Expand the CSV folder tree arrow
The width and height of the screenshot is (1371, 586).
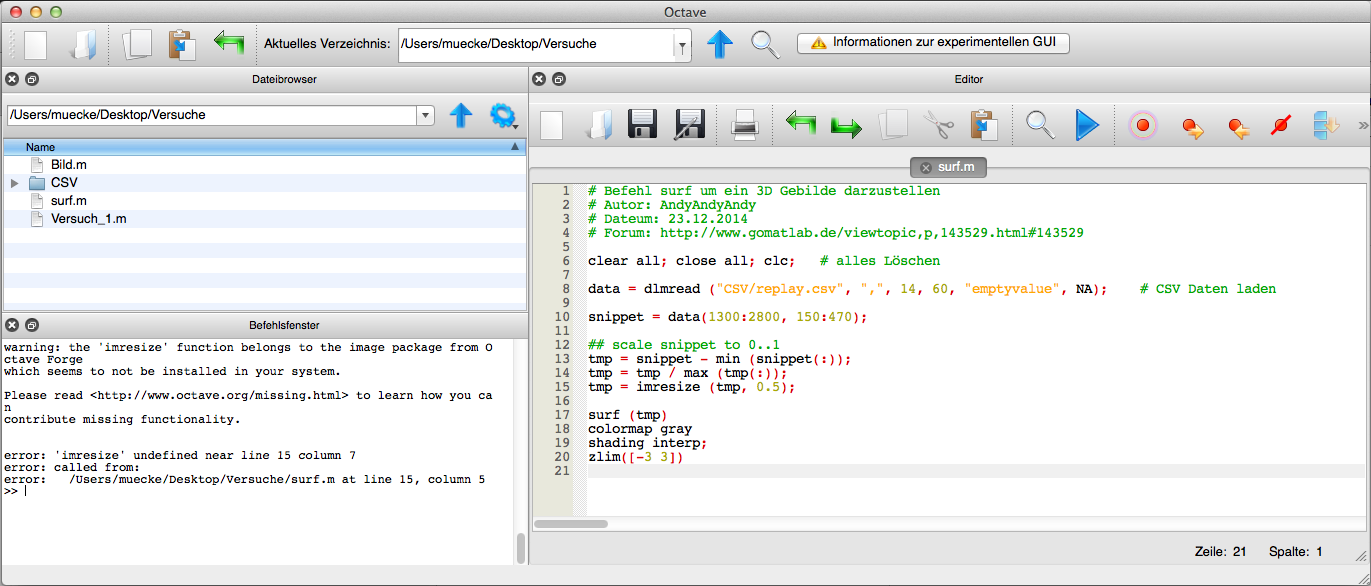tap(15, 183)
